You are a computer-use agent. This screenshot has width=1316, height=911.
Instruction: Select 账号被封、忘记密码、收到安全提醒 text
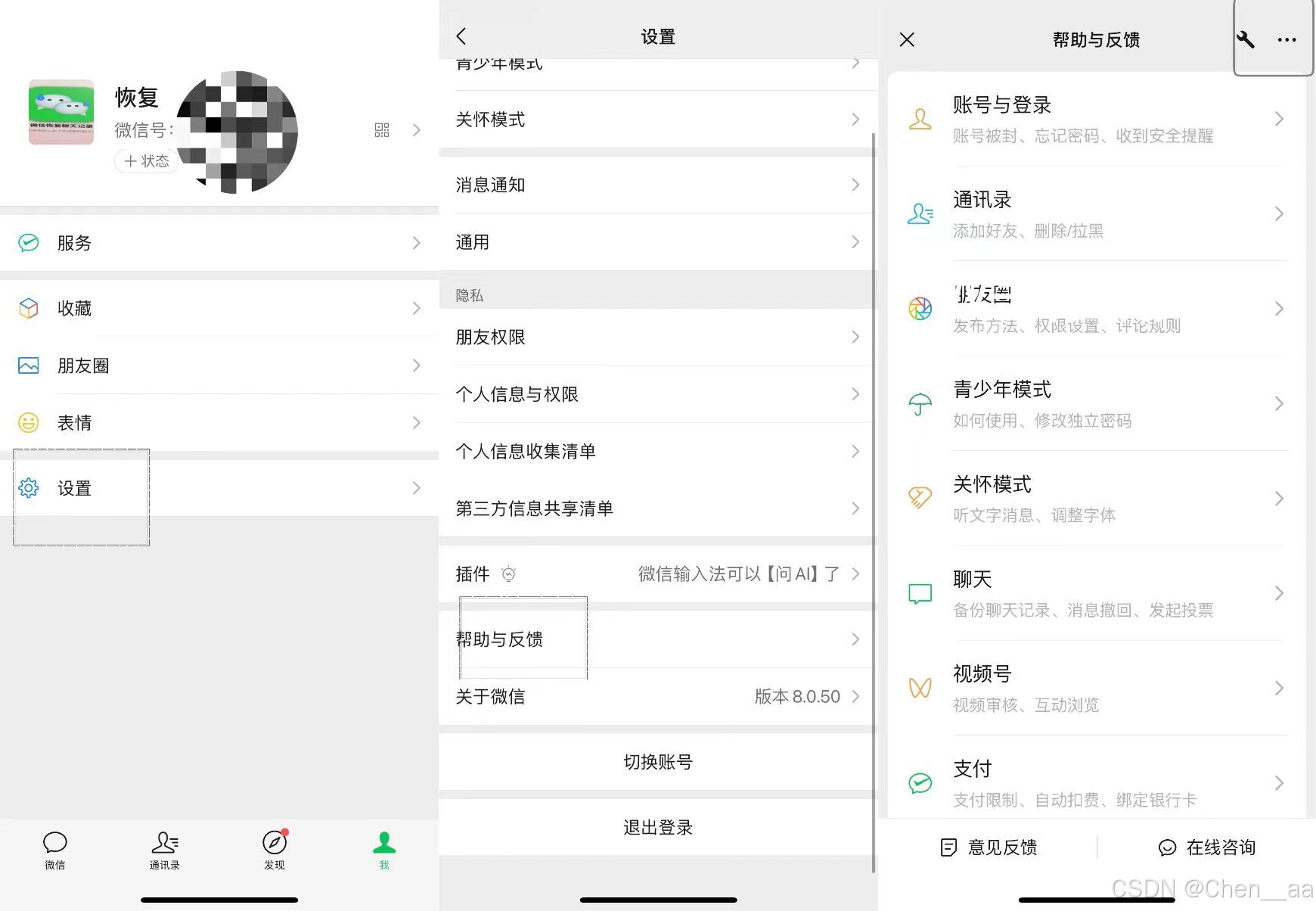pos(1083,136)
